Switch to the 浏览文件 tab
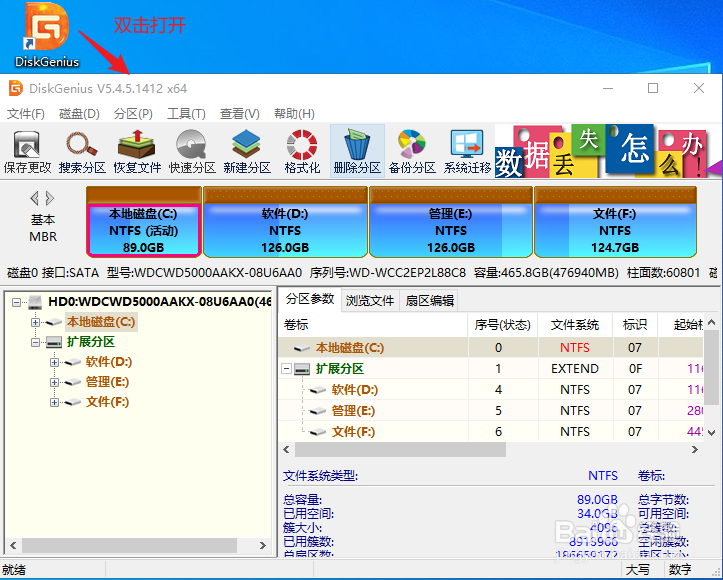The width and height of the screenshot is (723, 580). [370, 301]
